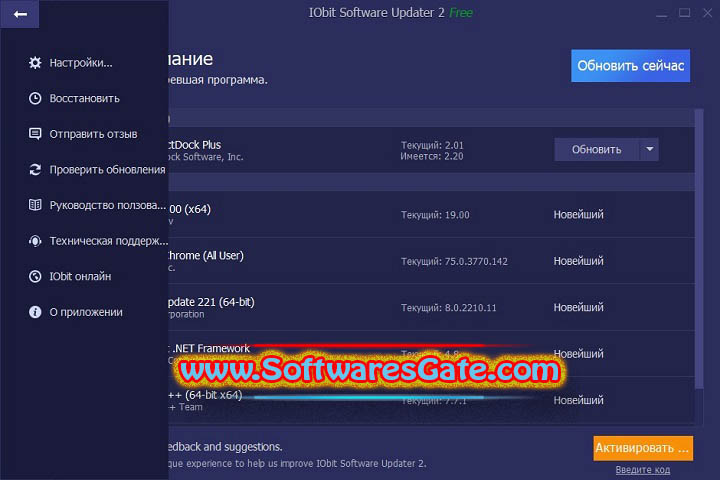Close the IObit Software Updater window
The image size is (720, 480).
708,13
